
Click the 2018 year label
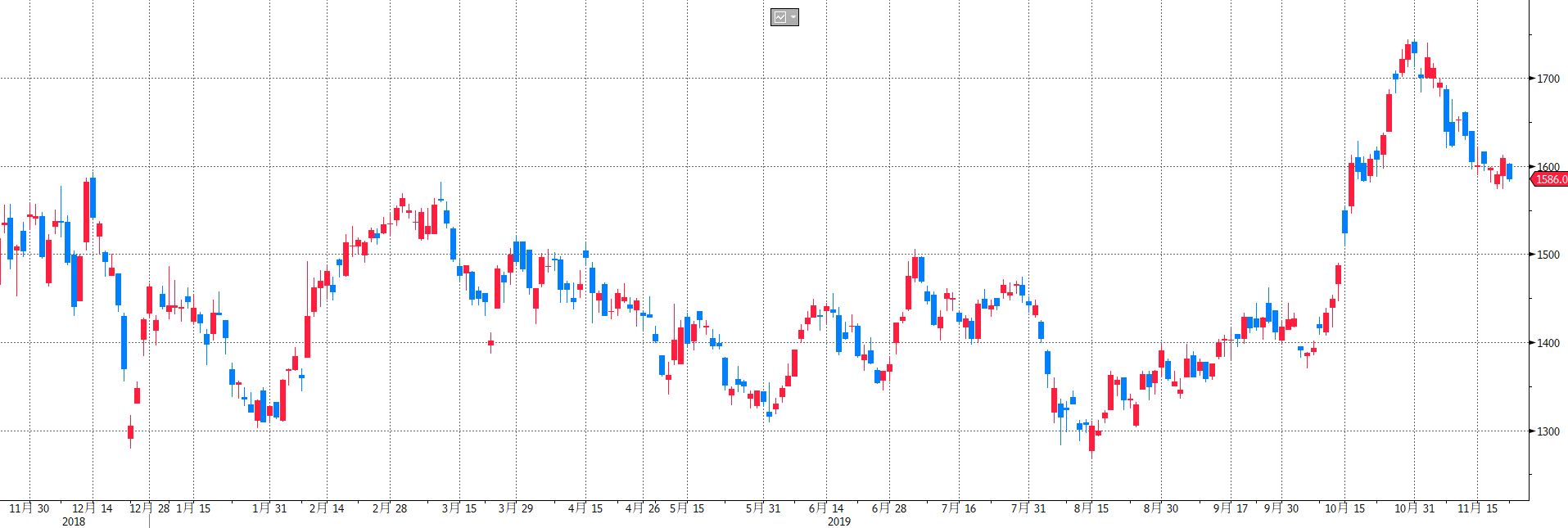(x=74, y=521)
